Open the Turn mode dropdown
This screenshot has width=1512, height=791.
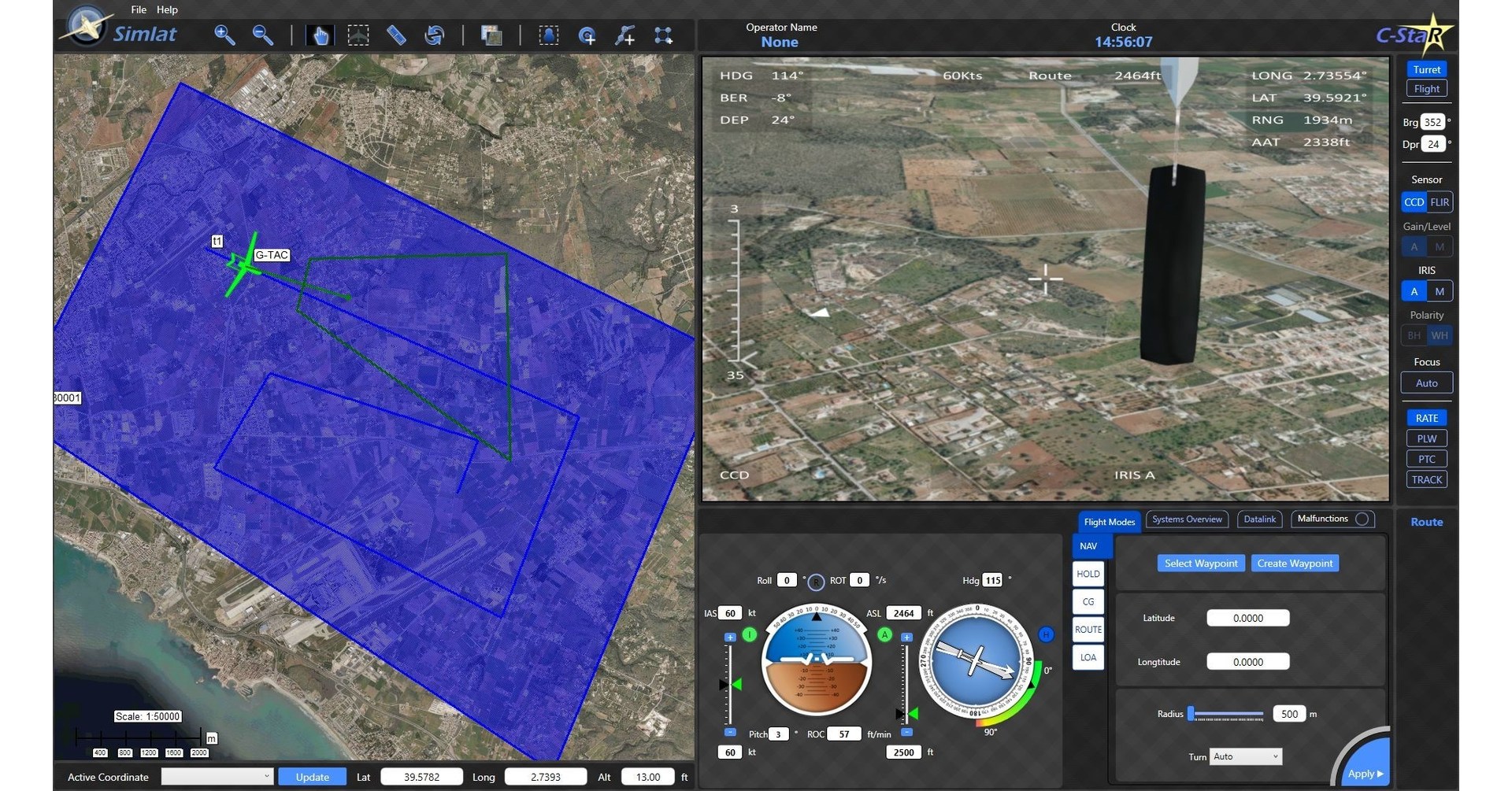[x=1245, y=756]
